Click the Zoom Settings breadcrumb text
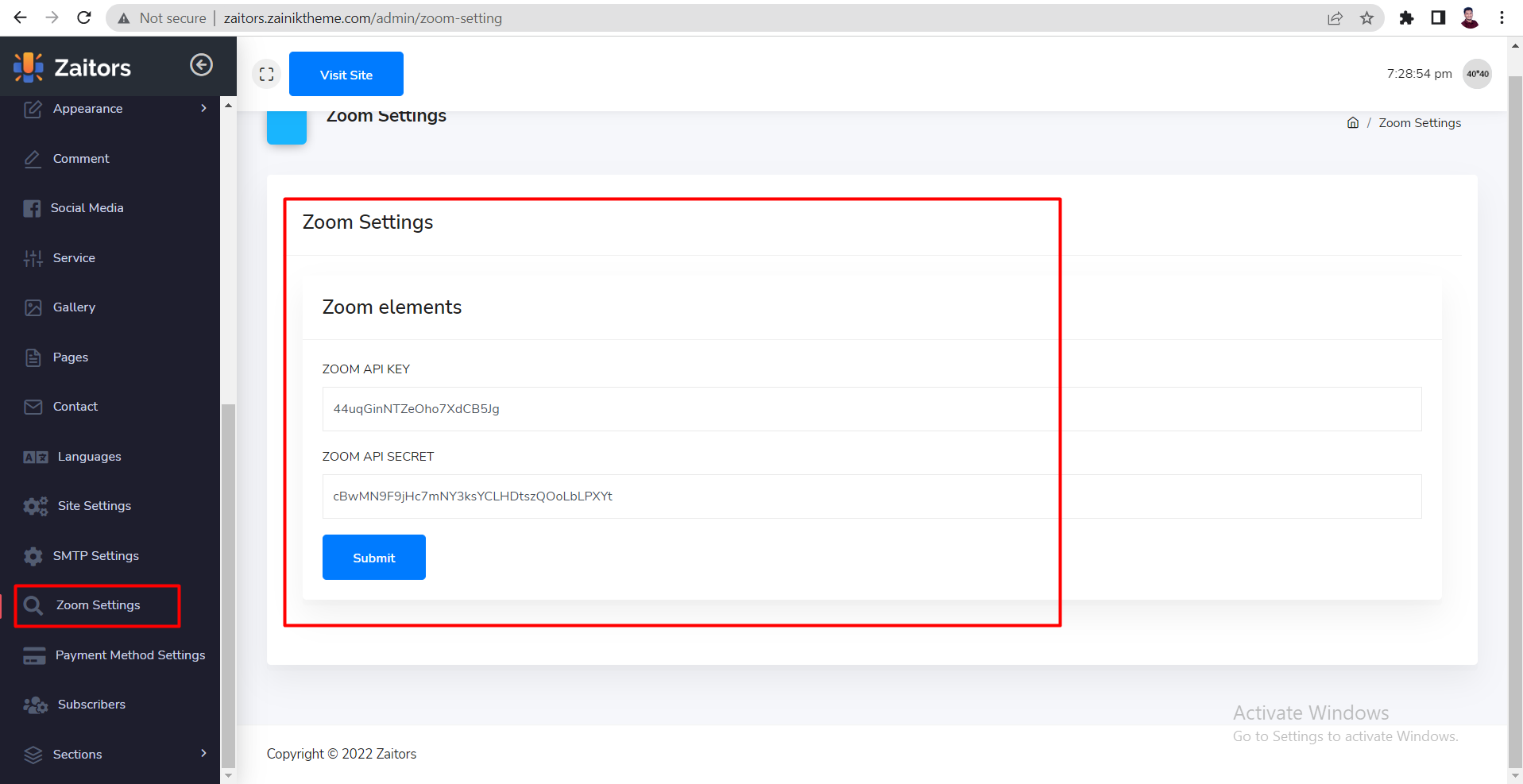 tap(1420, 123)
